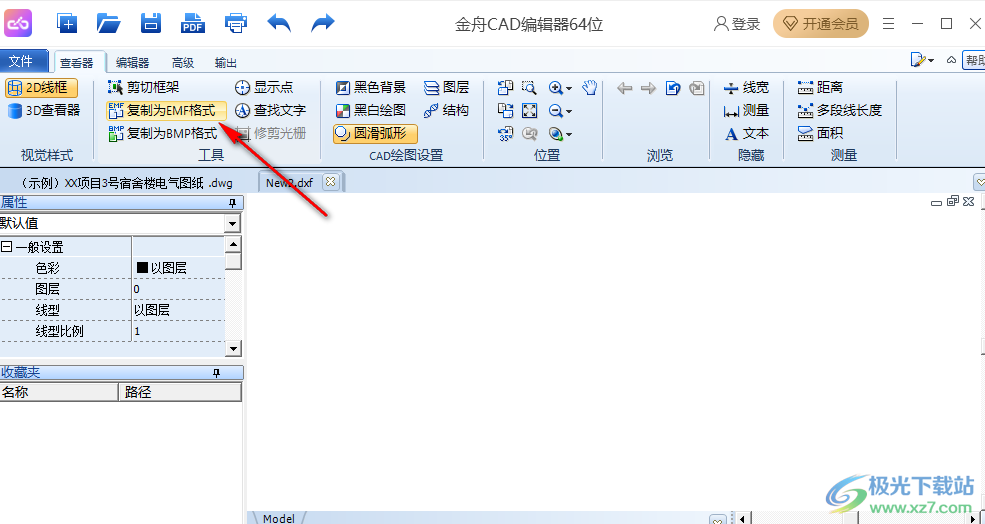Image resolution: width=985 pixels, height=524 pixels.
Task: Open the (示例)XX项目3号宿舍楼电气图纸.dwg tab
Action: coord(126,183)
